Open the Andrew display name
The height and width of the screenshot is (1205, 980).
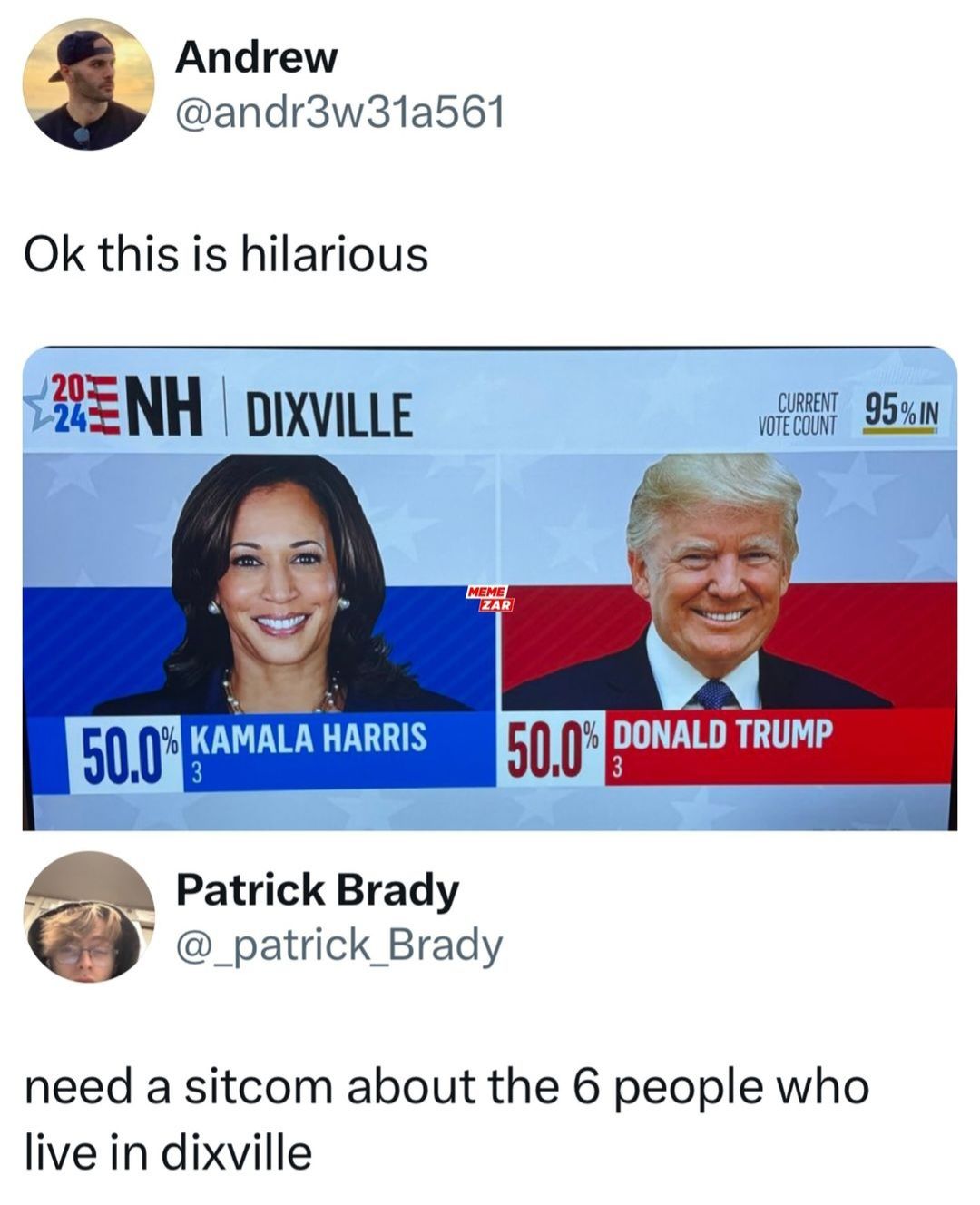coord(256,57)
